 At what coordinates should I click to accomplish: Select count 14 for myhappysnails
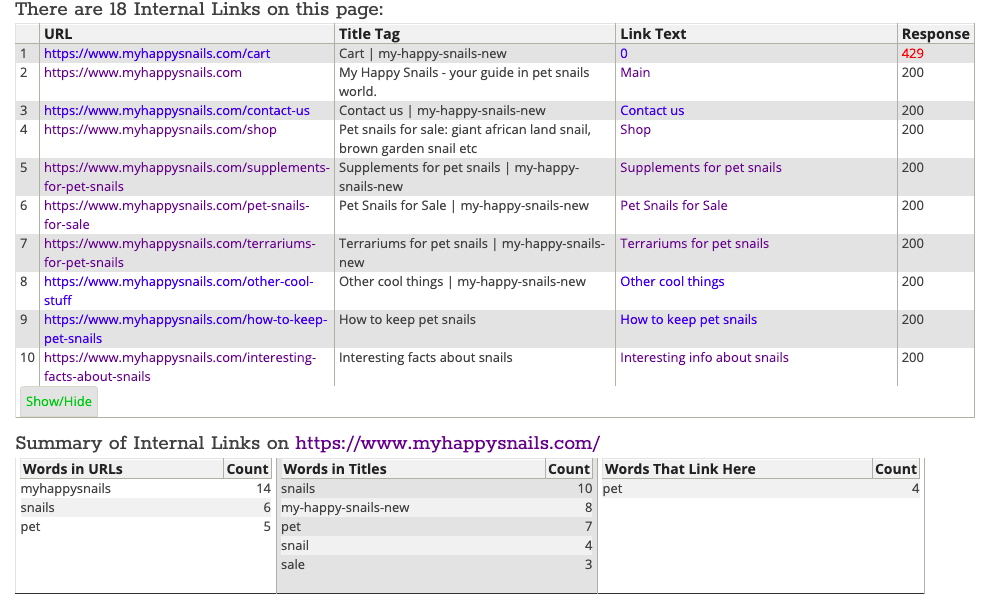coord(263,488)
